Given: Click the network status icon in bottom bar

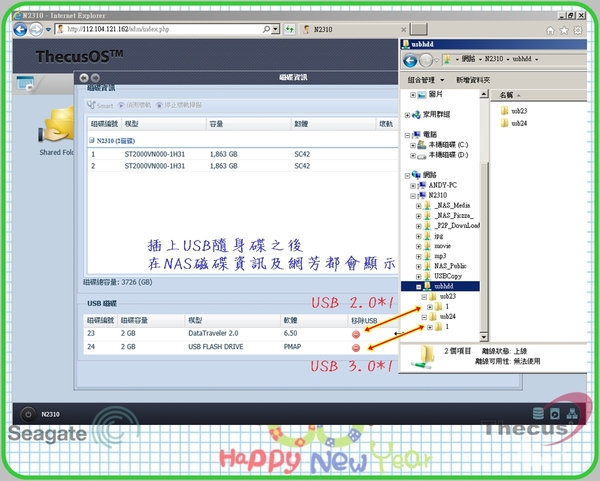Looking at the screenshot, I should click(572, 413).
